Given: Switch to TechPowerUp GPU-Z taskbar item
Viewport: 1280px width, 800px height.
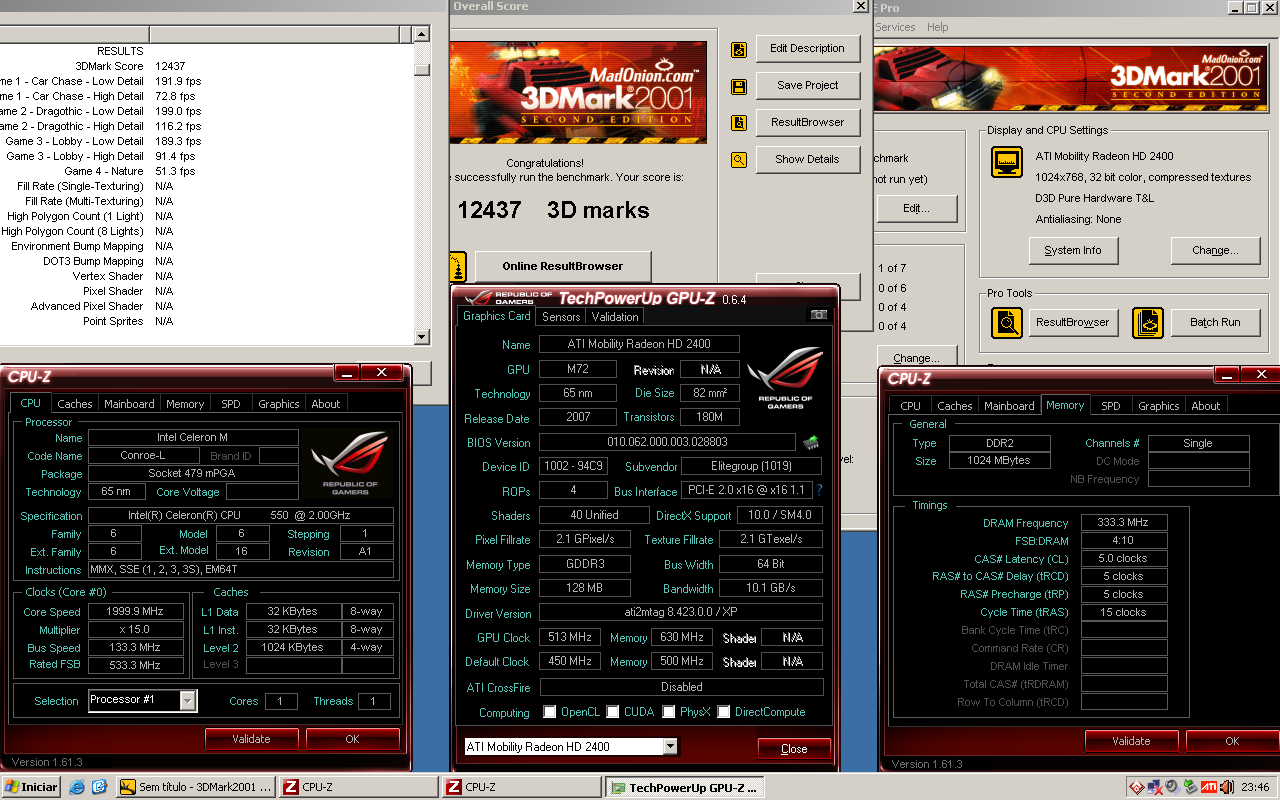Looking at the screenshot, I should 684,788.
